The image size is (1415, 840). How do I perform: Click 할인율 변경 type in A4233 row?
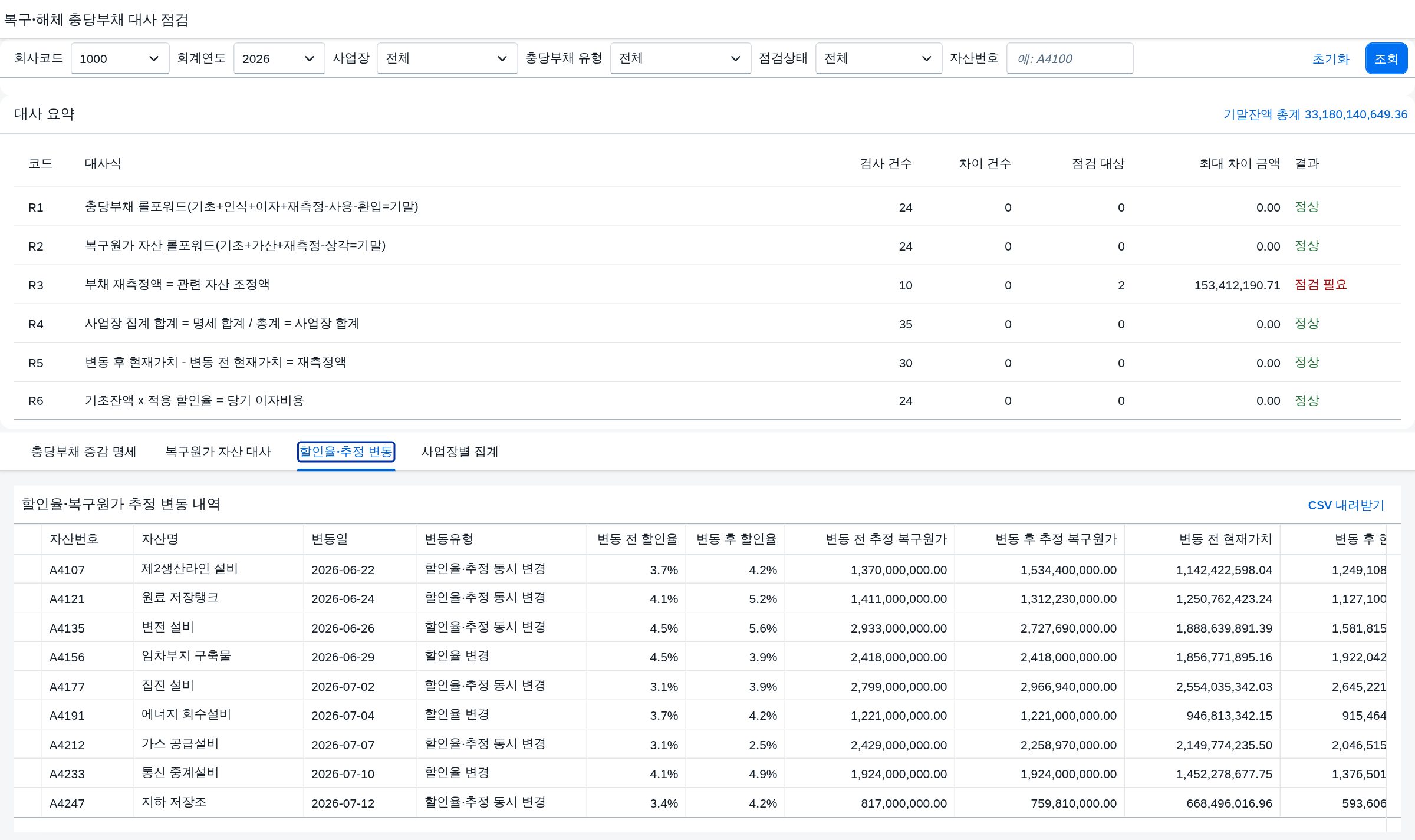pos(457,773)
